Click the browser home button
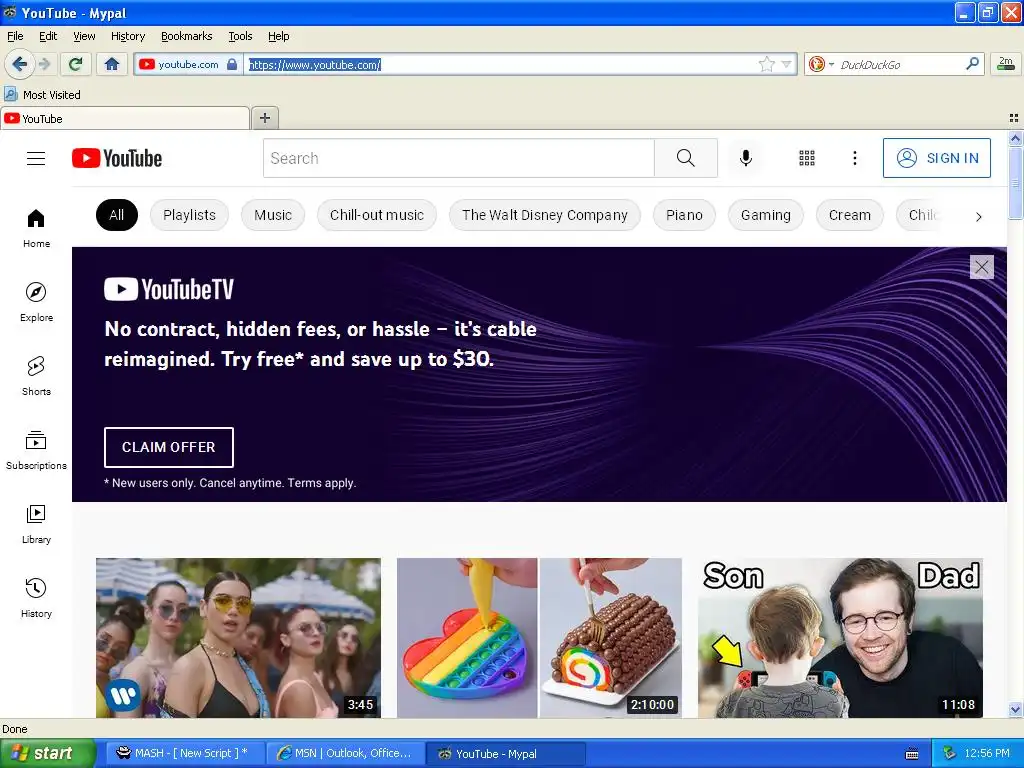The height and width of the screenshot is (768, 1024). (x=112, y=64)
